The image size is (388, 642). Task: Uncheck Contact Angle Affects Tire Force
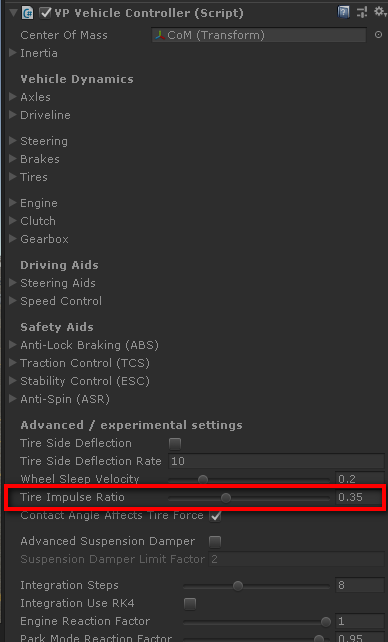coord(215,515)
